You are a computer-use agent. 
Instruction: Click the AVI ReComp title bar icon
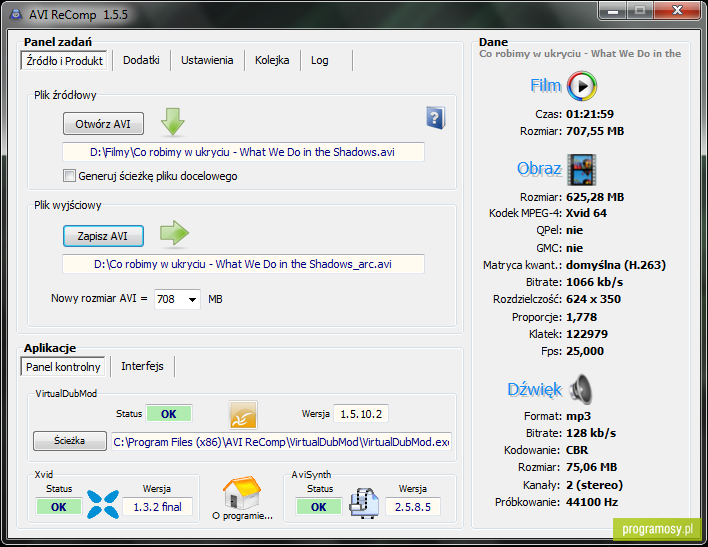pyautogui.click(x=16, y=14)
